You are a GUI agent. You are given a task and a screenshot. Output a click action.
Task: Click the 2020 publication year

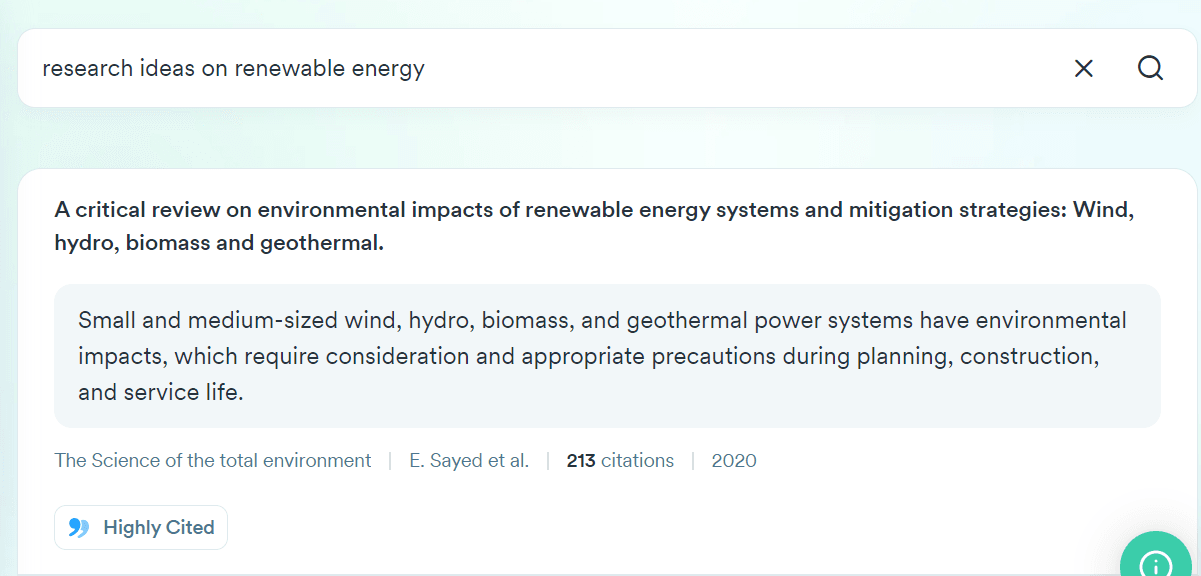tap(734, 461)
